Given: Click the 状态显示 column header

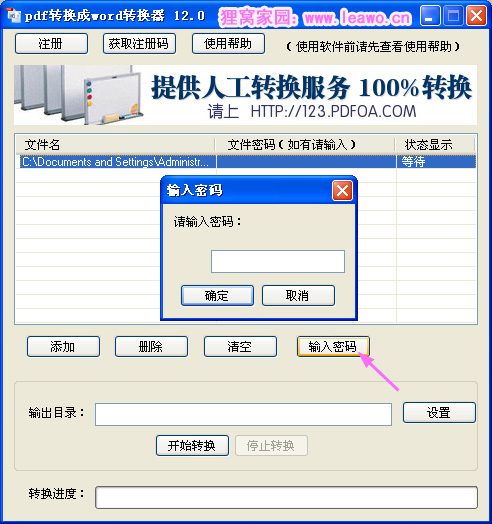Looking at the screenshot, I should pos(435,145).
